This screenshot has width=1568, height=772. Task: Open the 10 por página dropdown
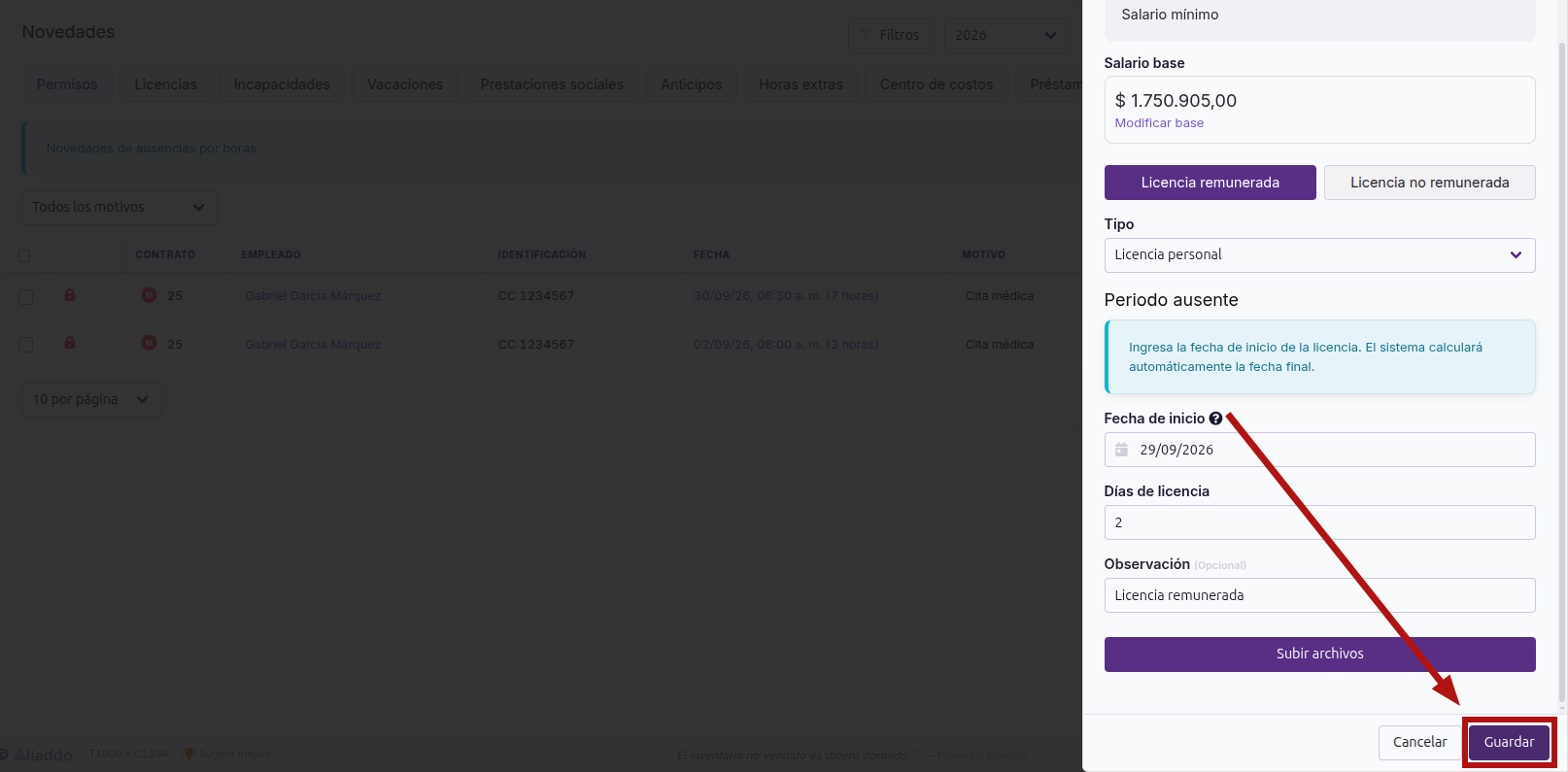click(91, 399)
